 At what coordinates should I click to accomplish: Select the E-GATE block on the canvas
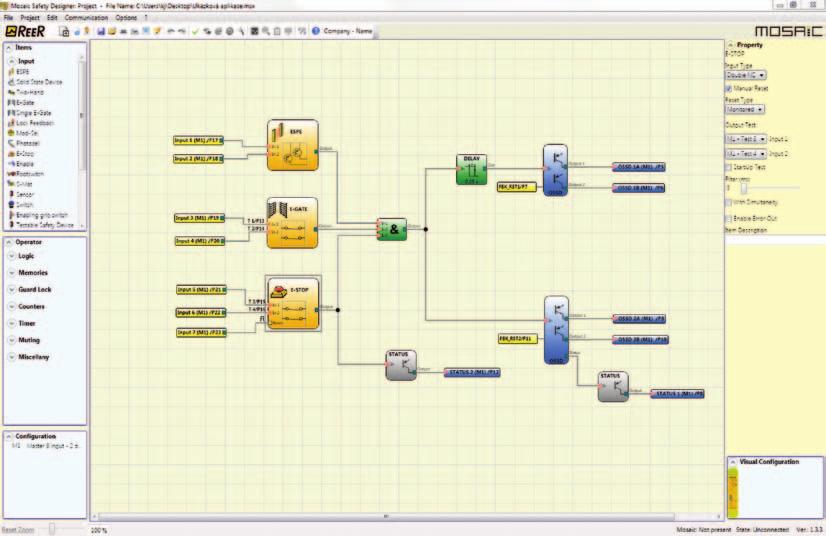(x=292, y=223)
